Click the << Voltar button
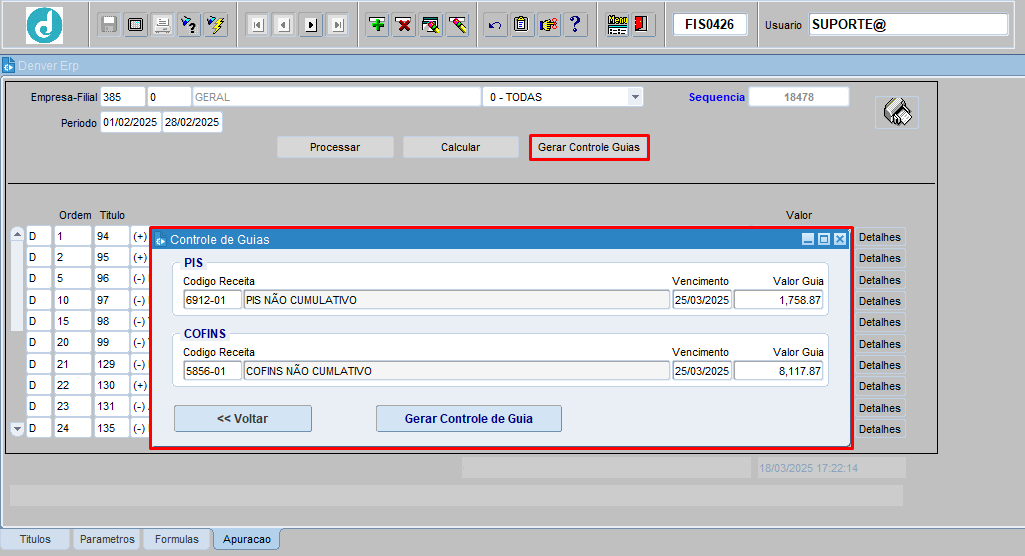The height and width of the screenshot is (556, 1025). point(242,418)
